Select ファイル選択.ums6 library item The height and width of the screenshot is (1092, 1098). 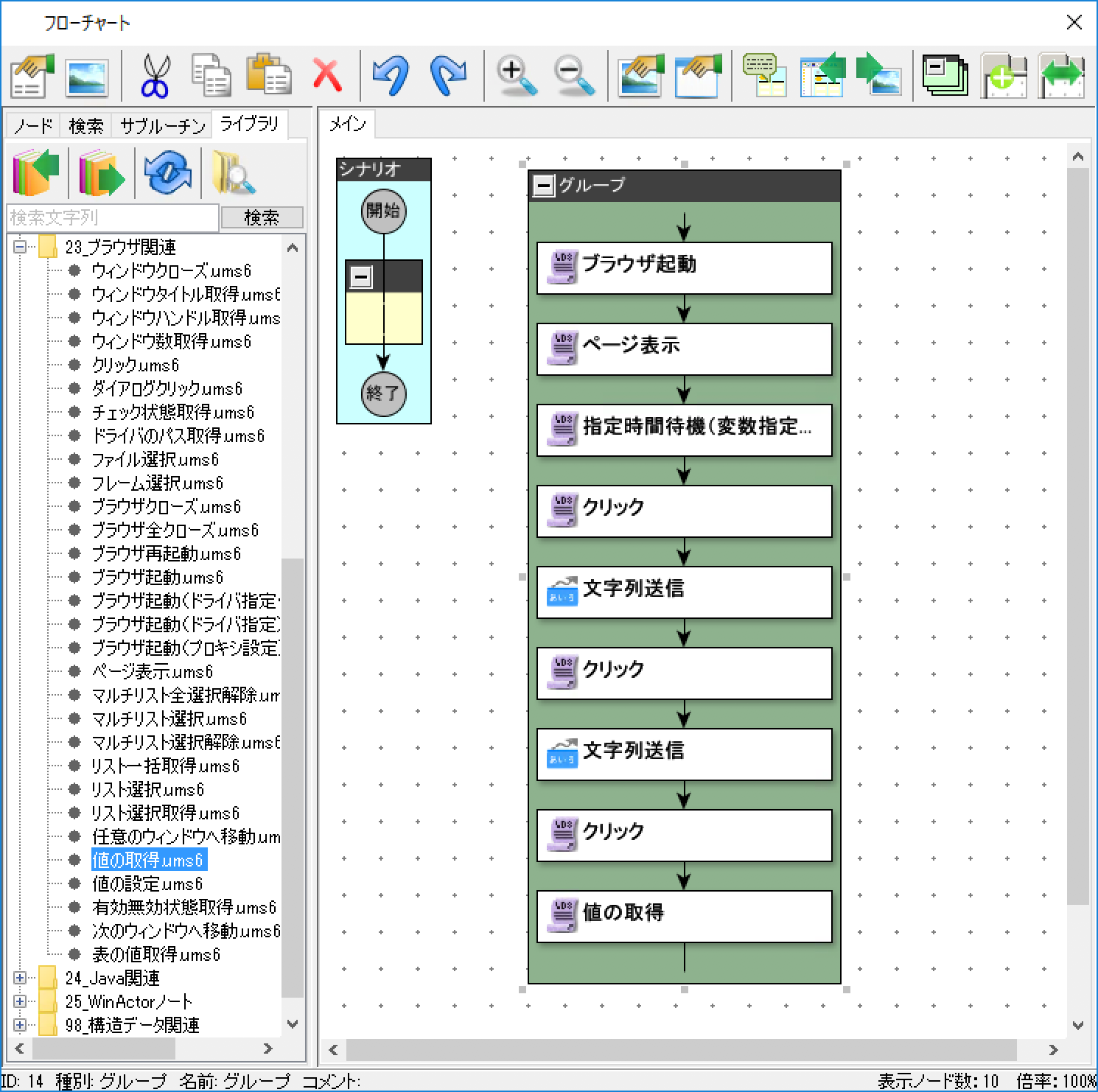(x=155, y=459)
